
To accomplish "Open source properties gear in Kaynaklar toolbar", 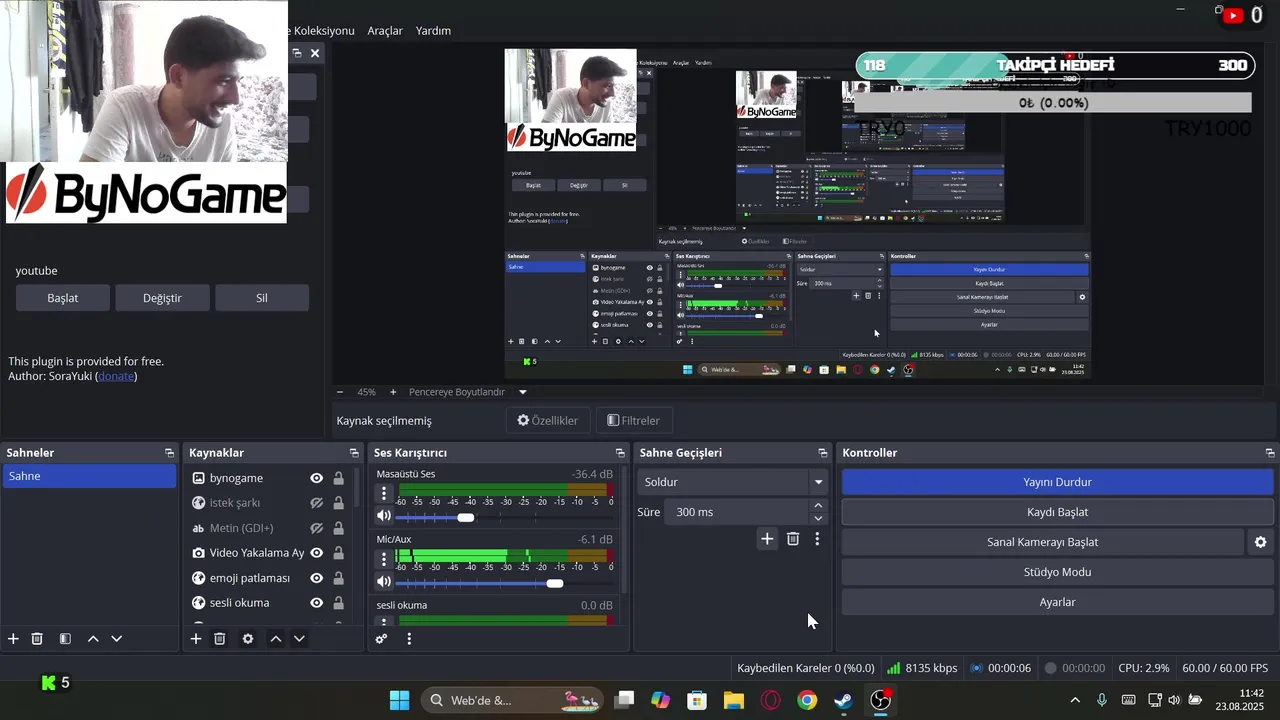I will click(x=248, y=639).
